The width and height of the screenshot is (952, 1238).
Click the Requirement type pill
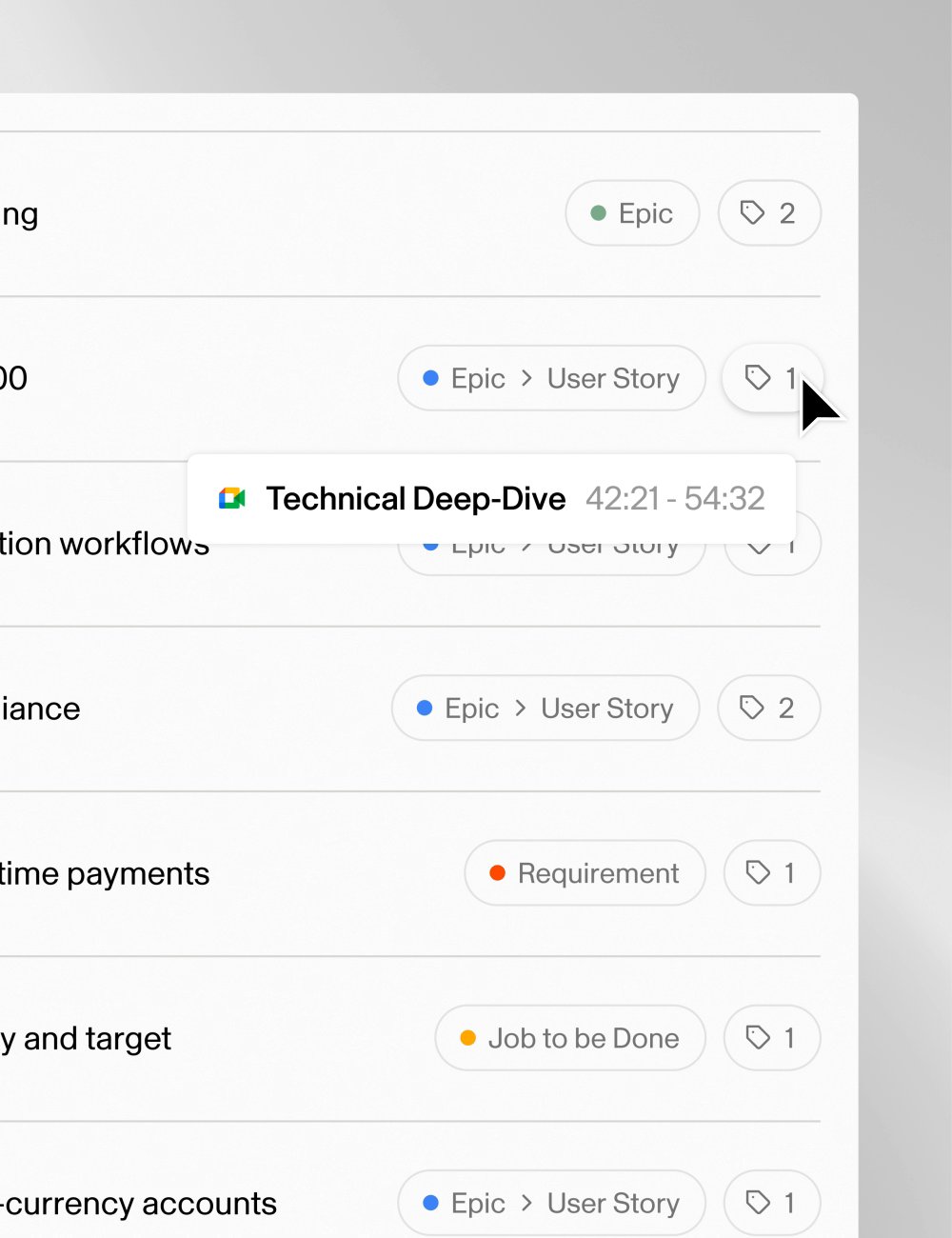coord(585,873)
